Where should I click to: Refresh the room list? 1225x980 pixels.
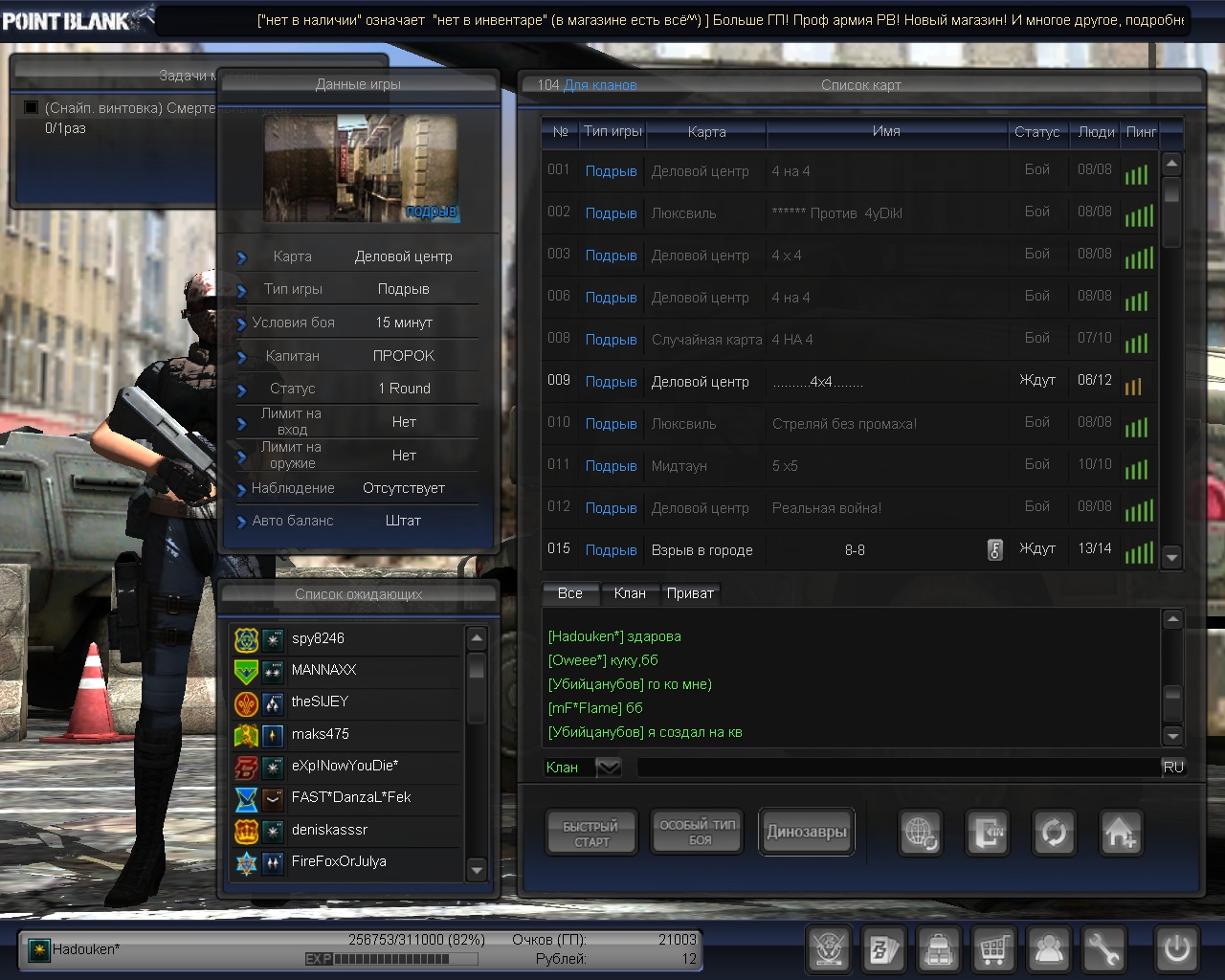pos(1054,833)
